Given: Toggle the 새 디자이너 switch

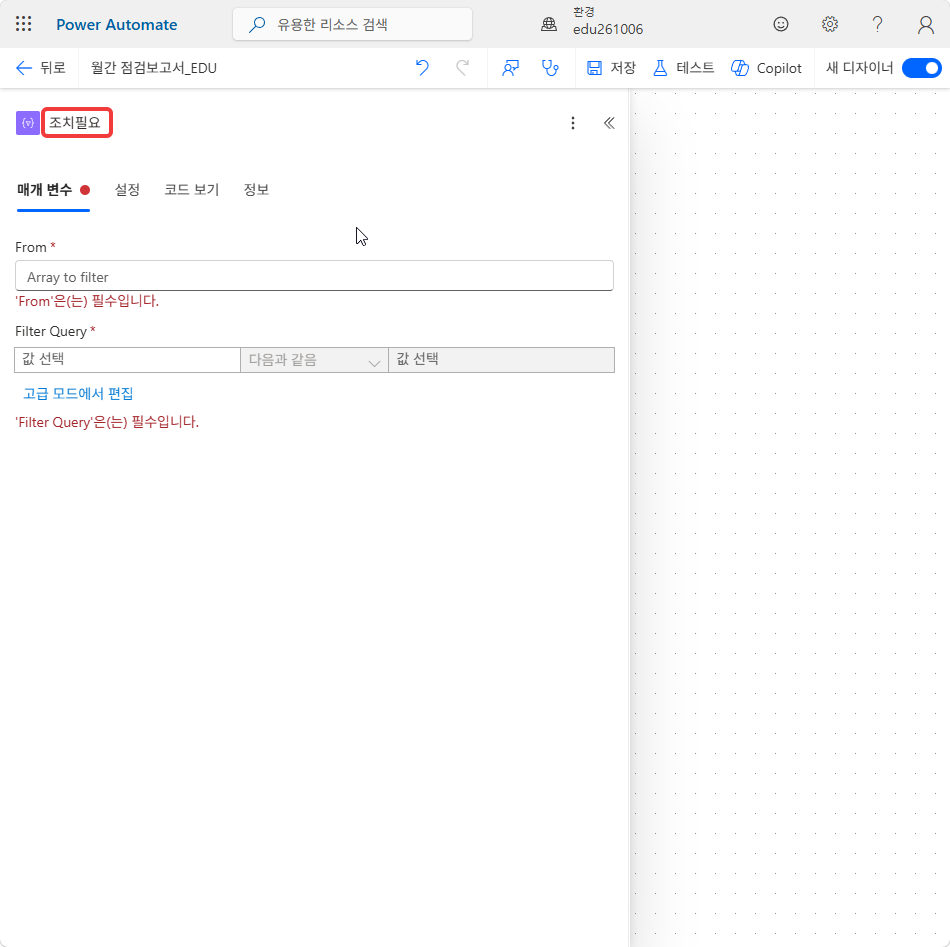Looking at the screenshot, I should click(921, 68).
